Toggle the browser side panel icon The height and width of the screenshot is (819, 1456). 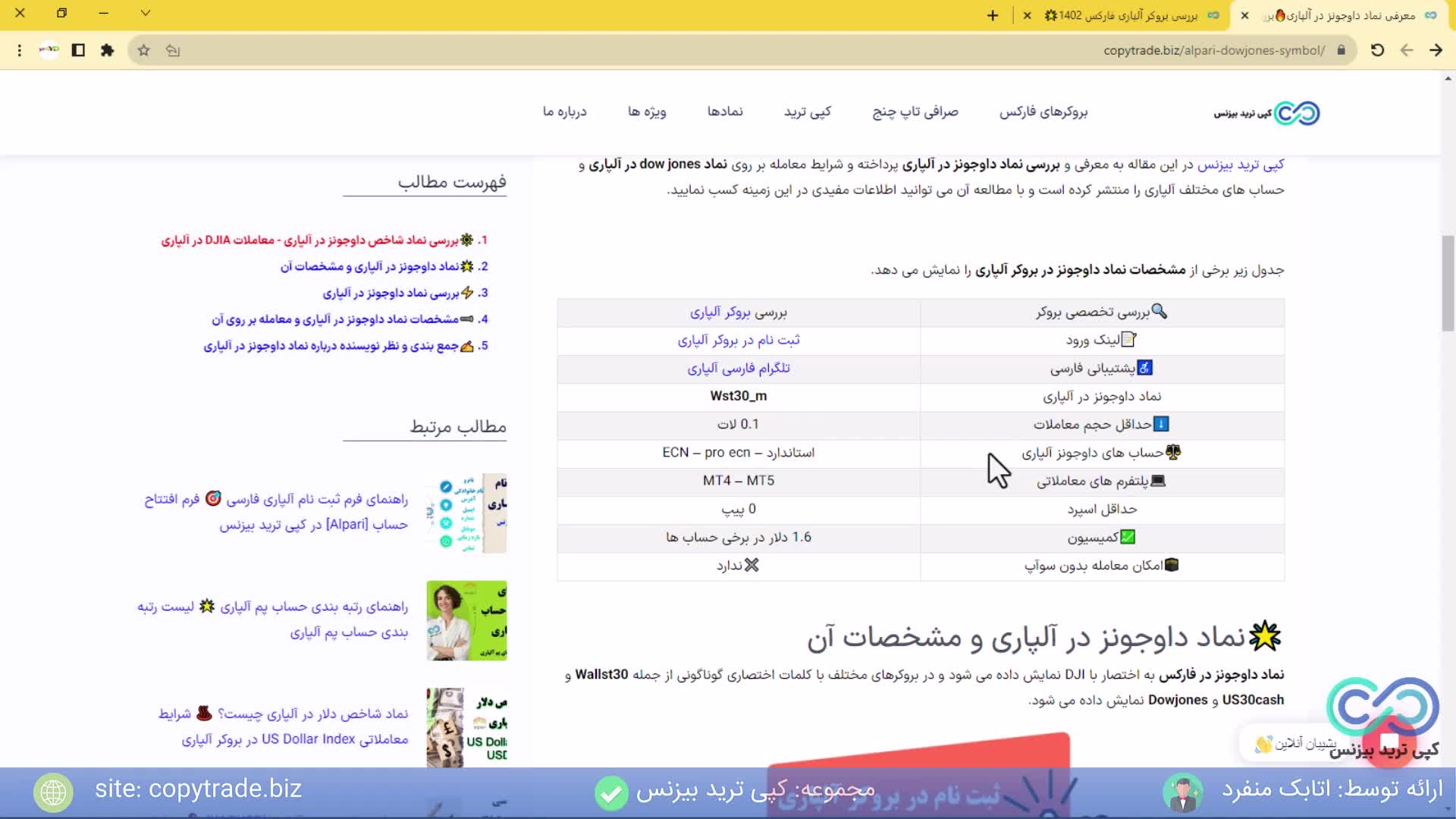pos(78,50)
